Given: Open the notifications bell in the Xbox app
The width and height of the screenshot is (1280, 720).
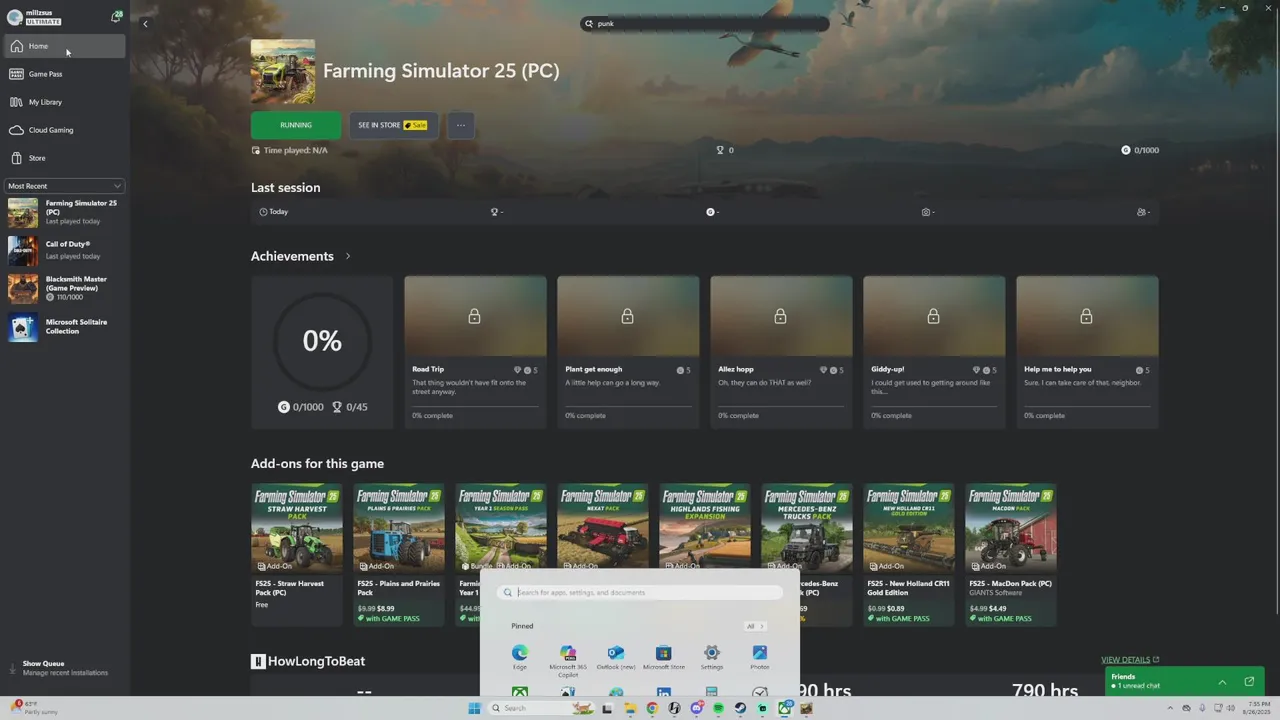Looking at the screenshot, I should click(117, 17).
